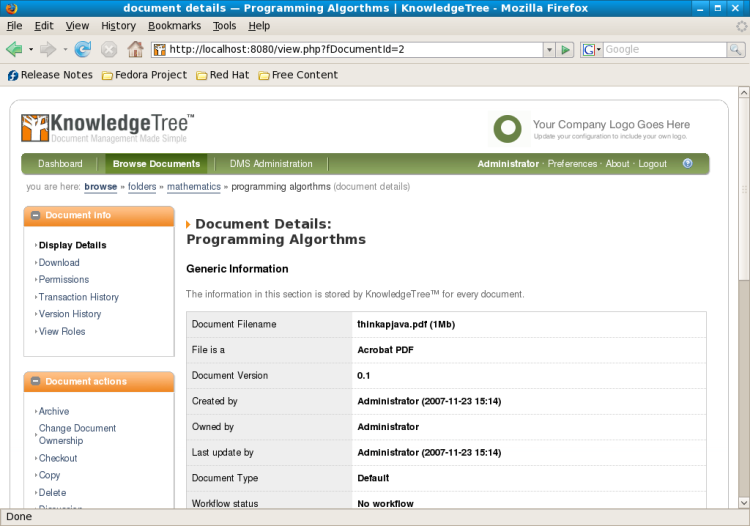Click the Done status bar text
Screen dimensions: 750x526
(19, 516)
